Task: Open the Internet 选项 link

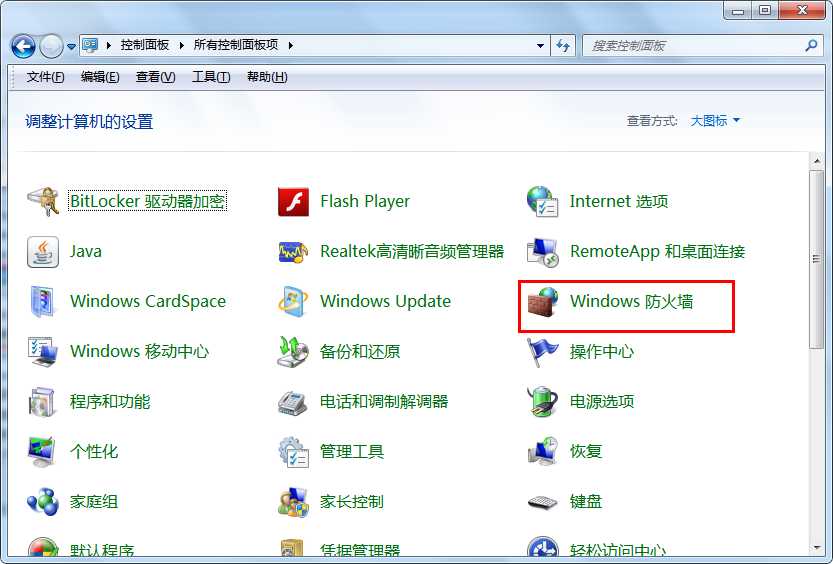Action: (619, 201)
